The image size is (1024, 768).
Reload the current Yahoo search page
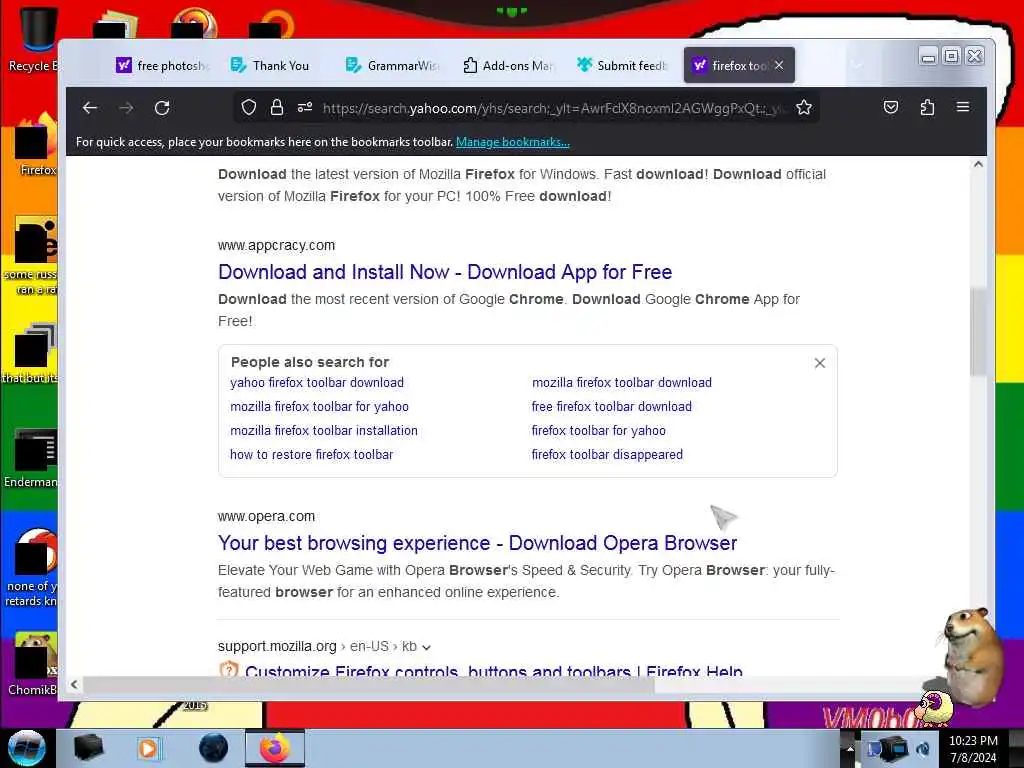tap(163, 108)
